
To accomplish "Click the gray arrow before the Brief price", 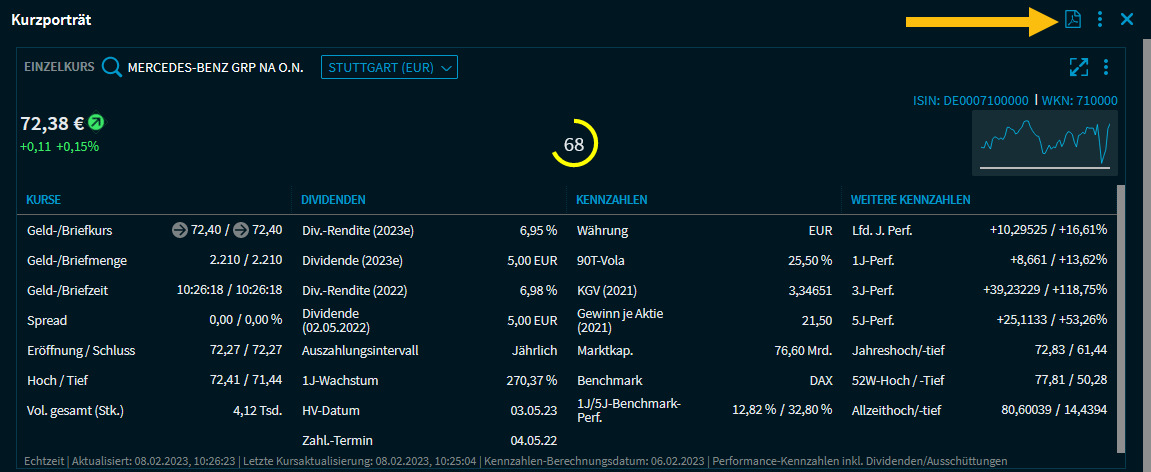I will coord(241,230).
